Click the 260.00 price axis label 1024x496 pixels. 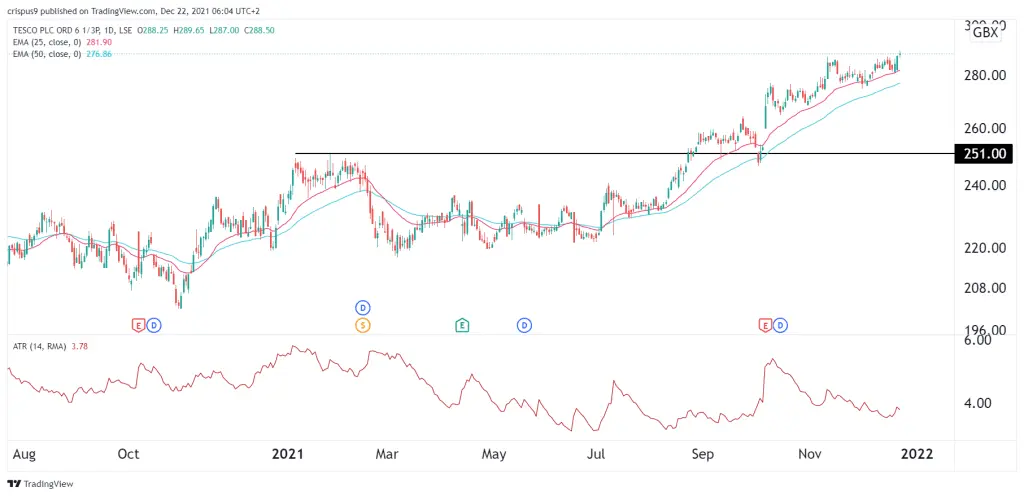[x=986, y=128]
